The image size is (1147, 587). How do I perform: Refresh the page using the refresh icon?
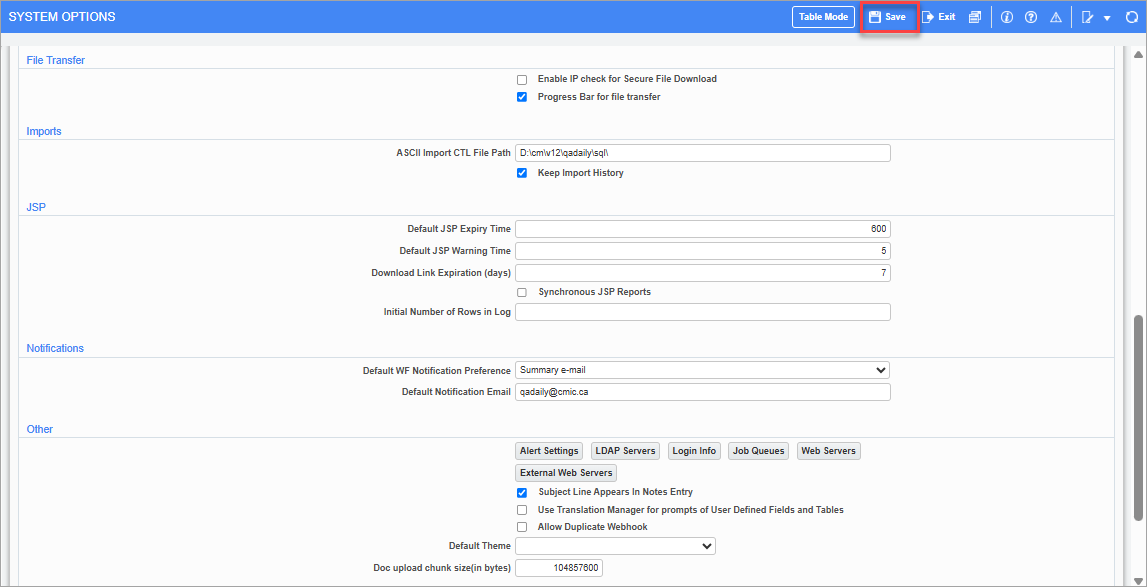click(x=1131, y=16)
